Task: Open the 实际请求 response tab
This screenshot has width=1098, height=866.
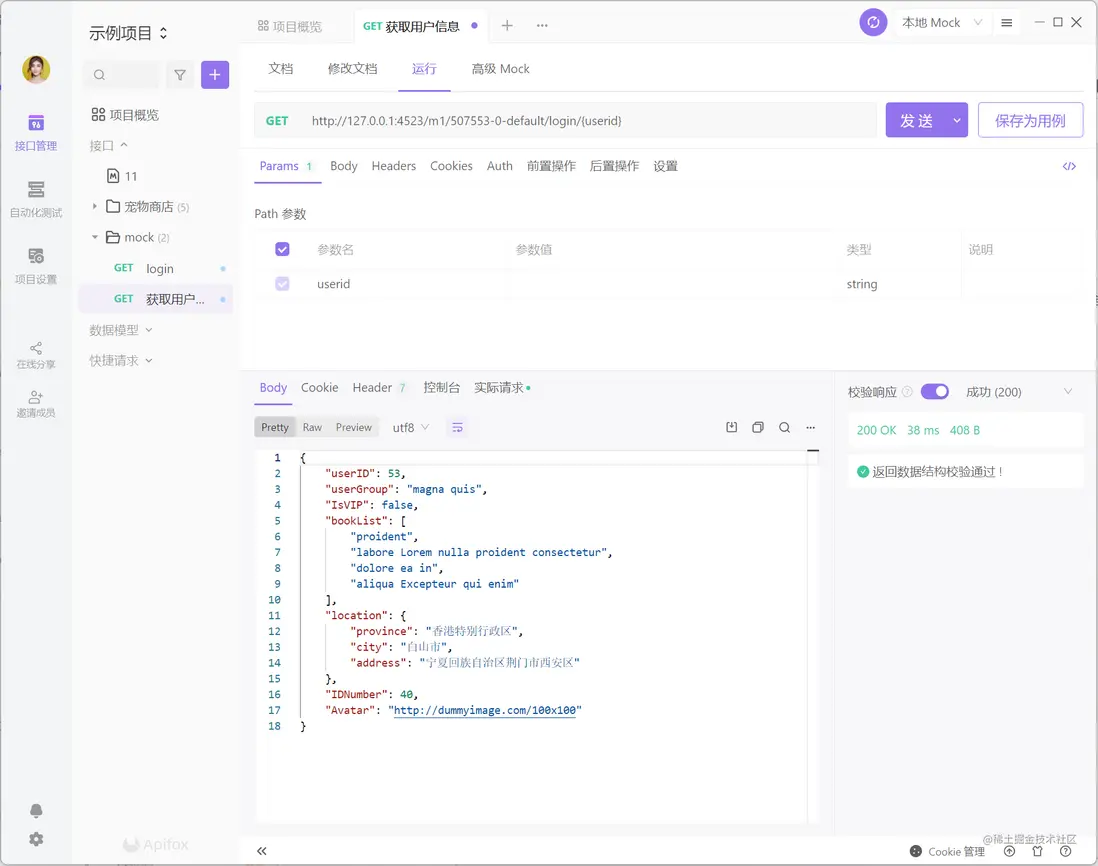Action: coord(501,387)
